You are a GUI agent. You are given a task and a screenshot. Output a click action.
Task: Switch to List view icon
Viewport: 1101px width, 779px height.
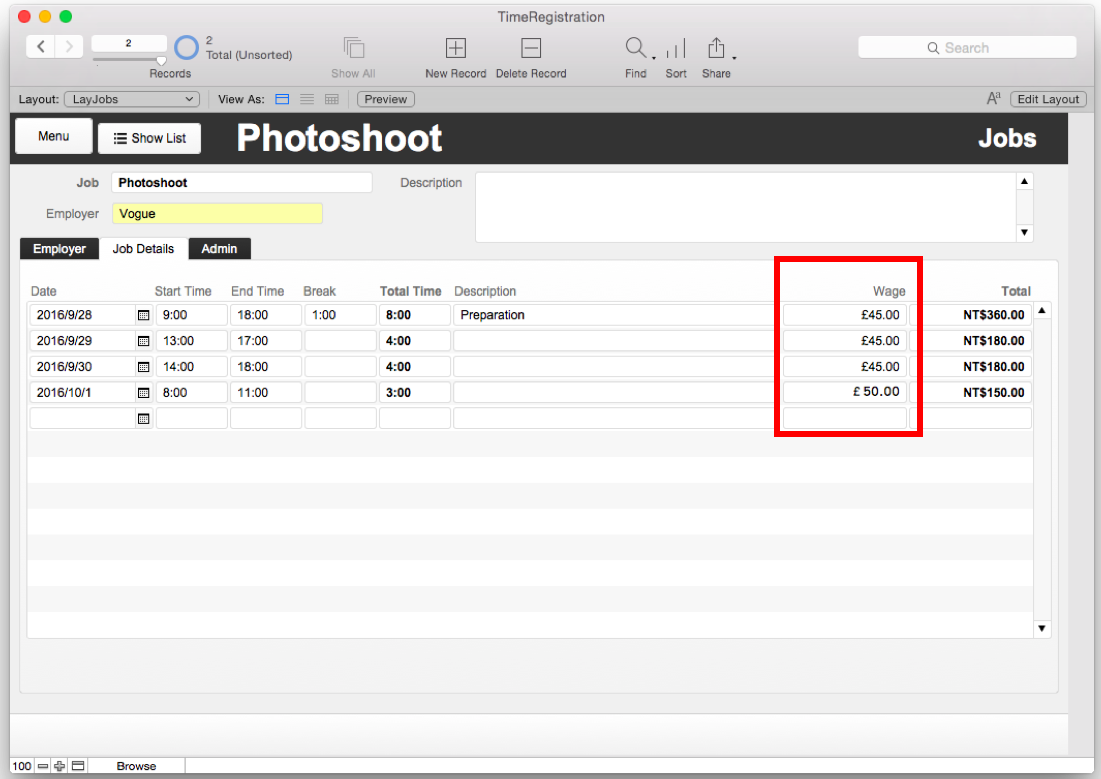307,99
